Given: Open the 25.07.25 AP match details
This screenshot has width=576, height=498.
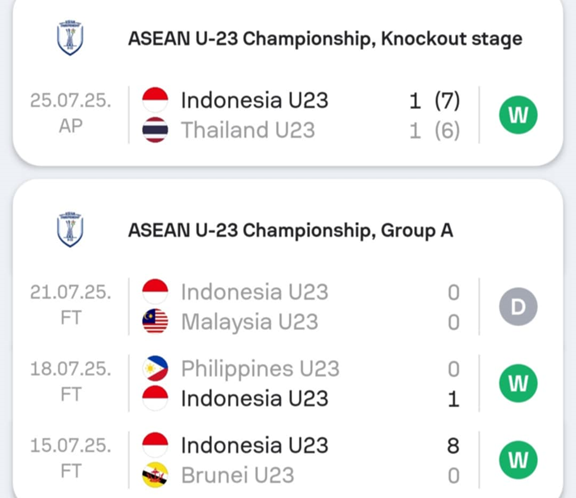Looking at the screenshot, I should (x=288, y=115).
